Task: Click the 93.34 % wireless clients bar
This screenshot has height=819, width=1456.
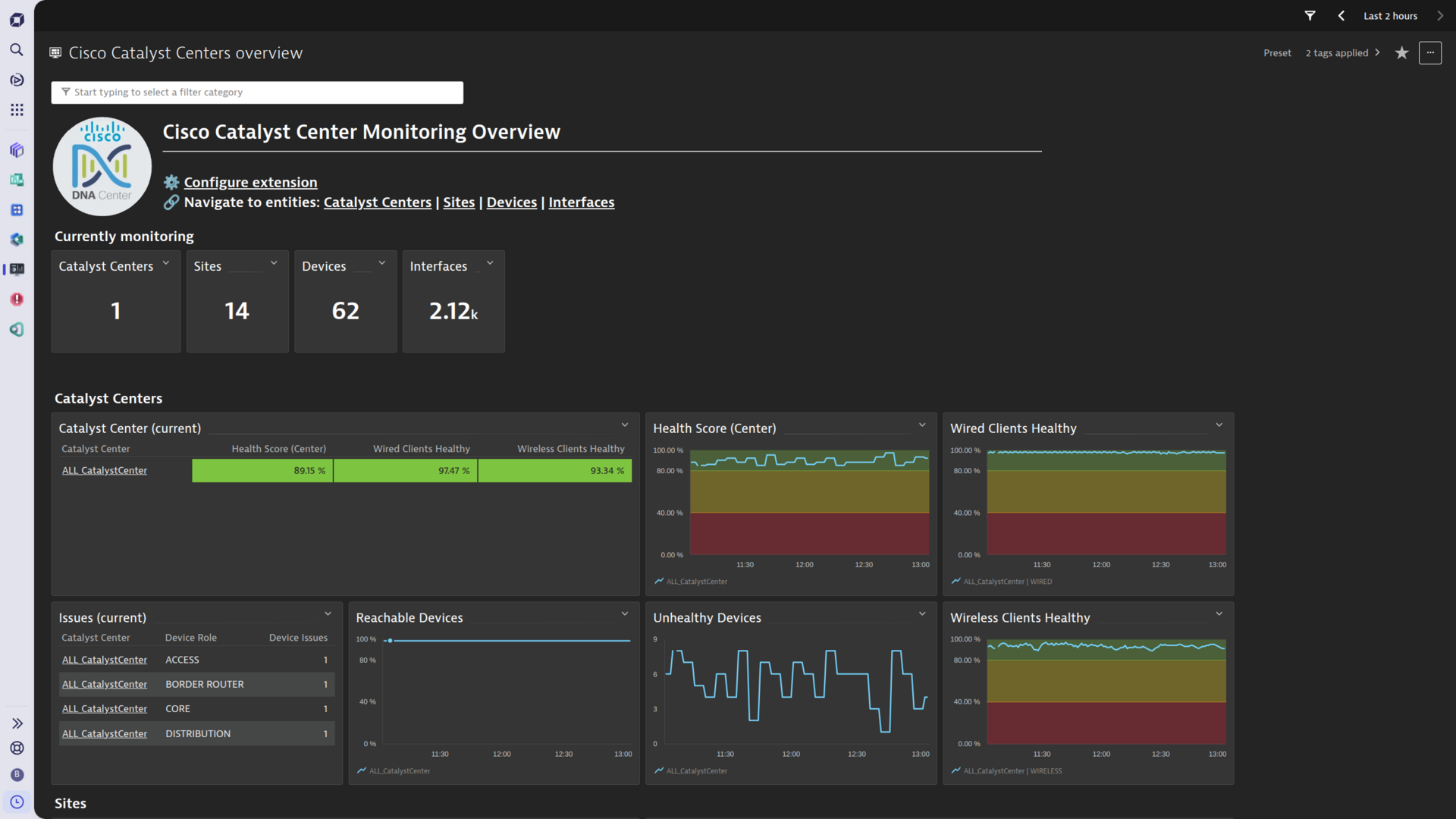Action: (x=555, y=471)
